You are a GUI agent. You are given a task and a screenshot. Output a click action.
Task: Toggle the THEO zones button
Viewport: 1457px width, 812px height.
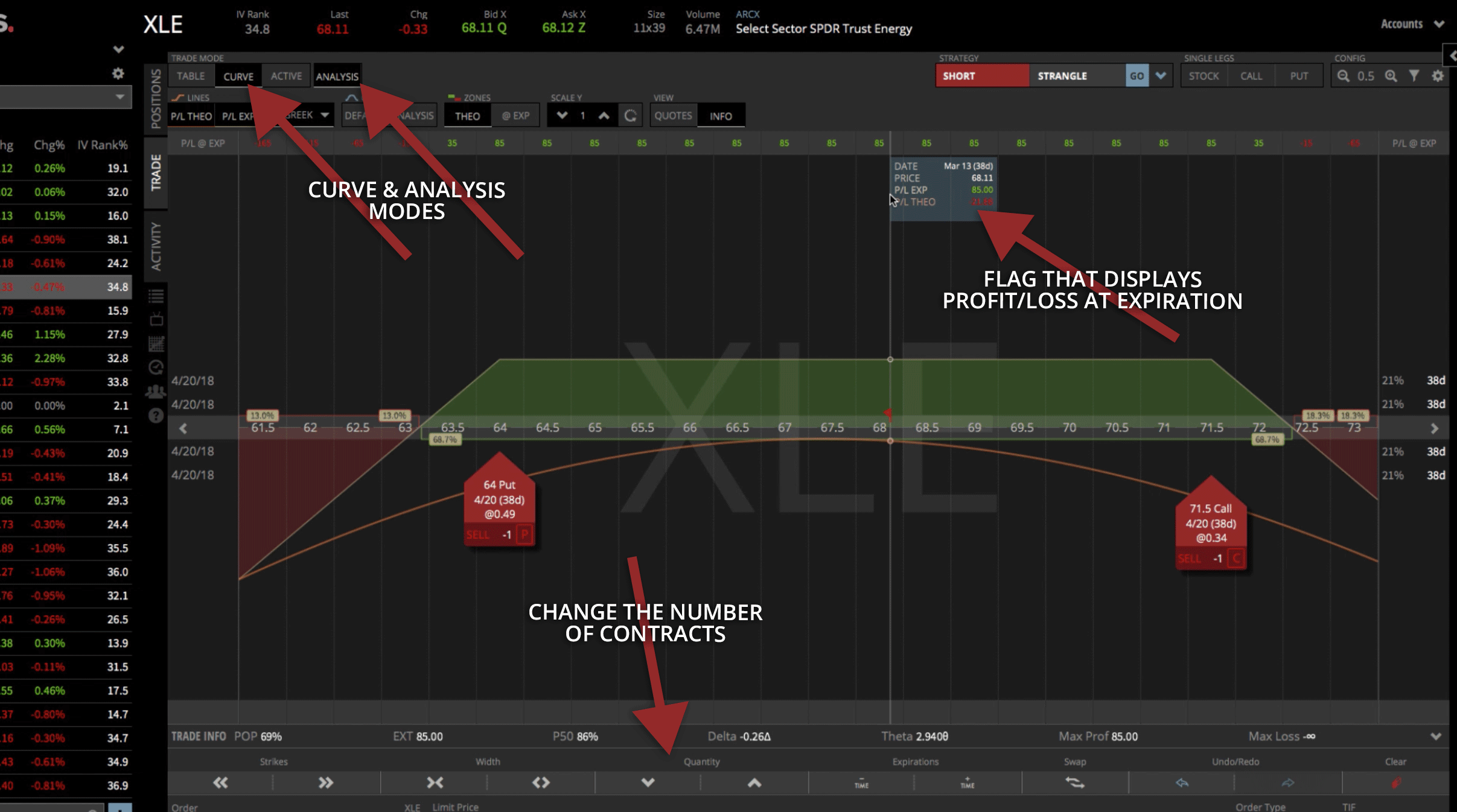467,116
